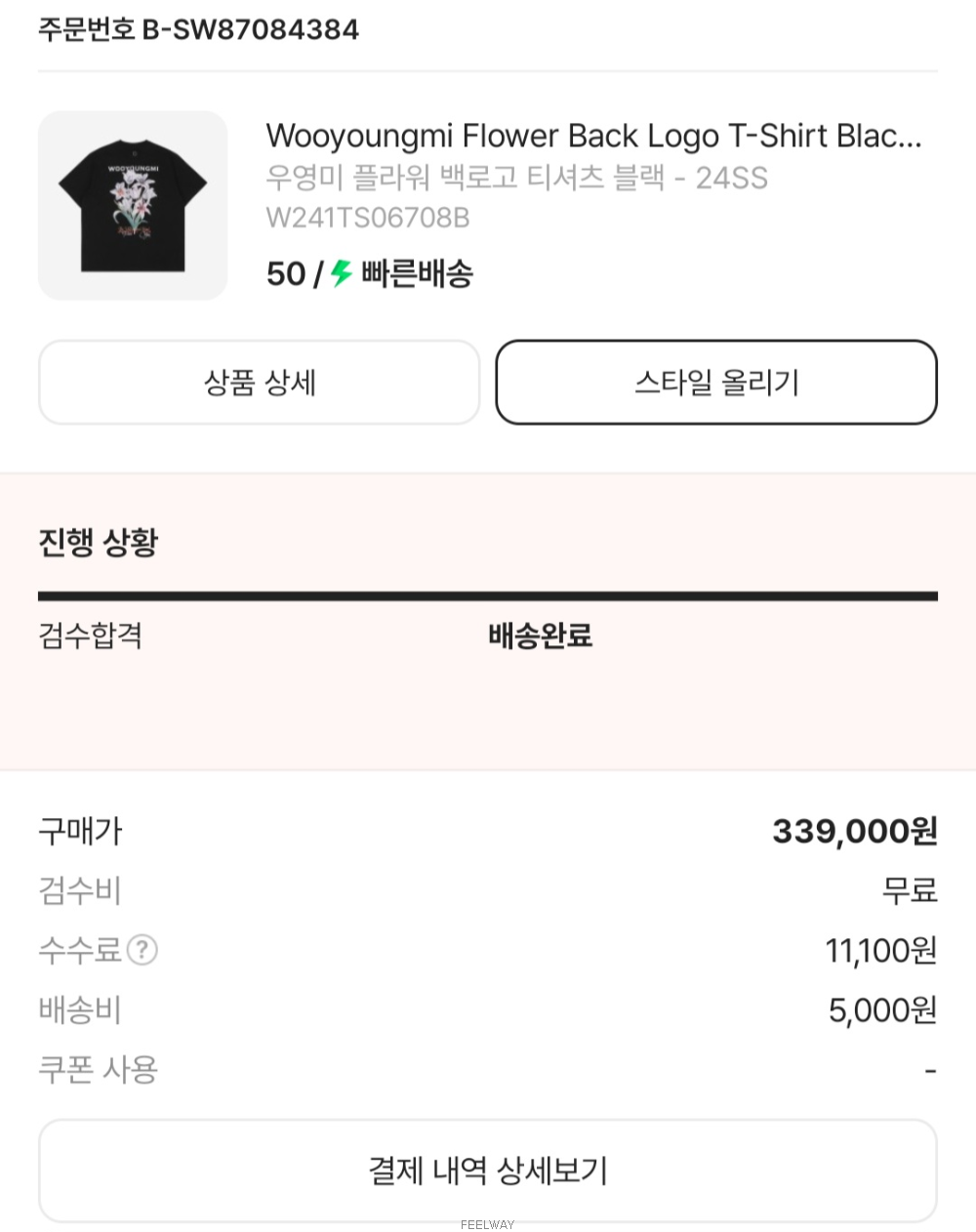Image resolution: width=976 pixels, height=1232 pixels.
Task: Tap the 스타일 올리기 button
Action: pyautogui.click(x=716, y=383)
